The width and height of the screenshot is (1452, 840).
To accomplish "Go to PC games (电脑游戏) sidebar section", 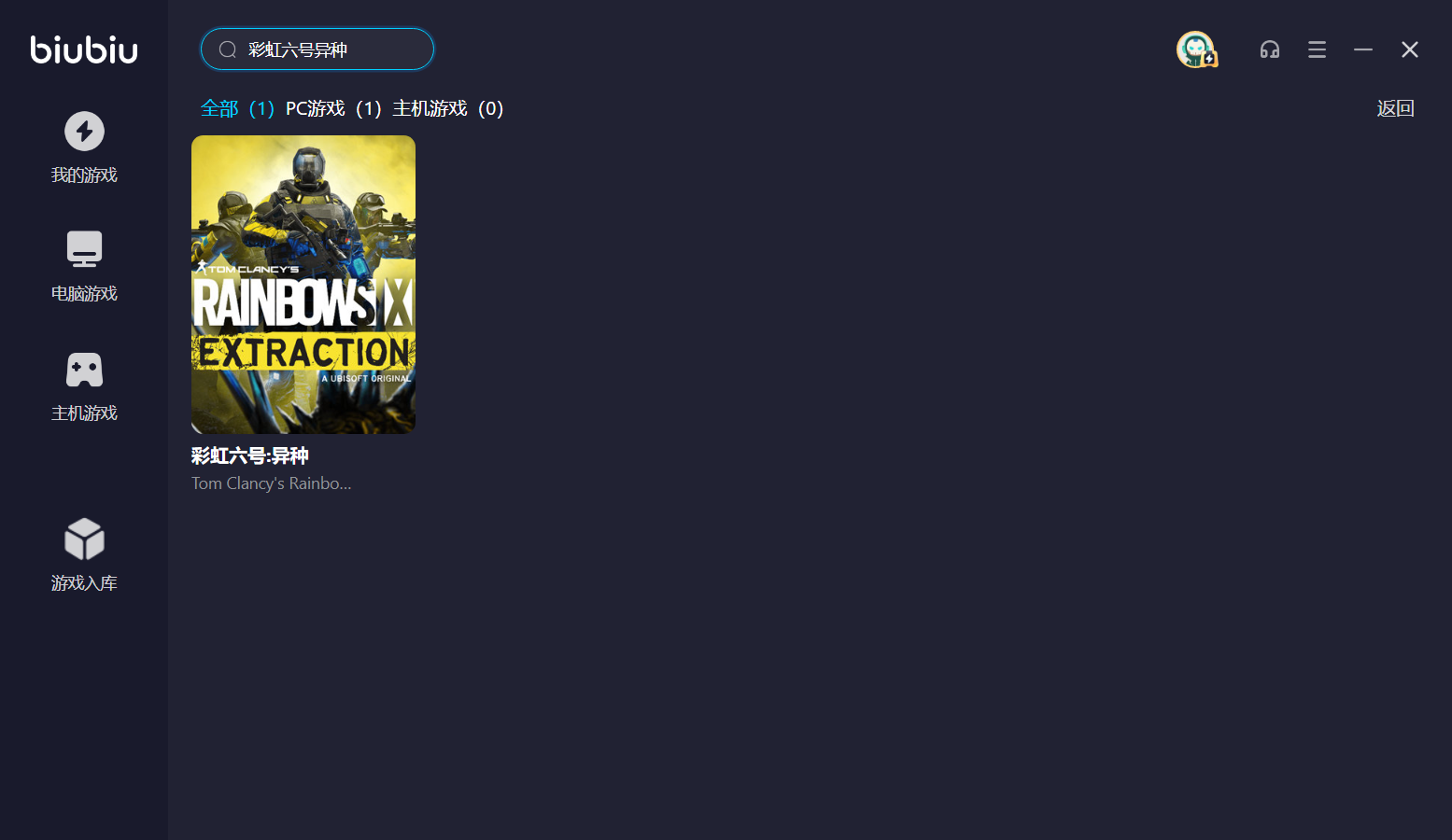I will pyautogui.click(x=84, y=266).
